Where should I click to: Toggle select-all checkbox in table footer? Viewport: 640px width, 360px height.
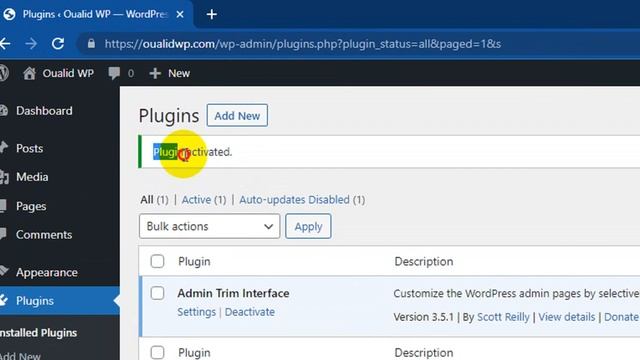157,353
